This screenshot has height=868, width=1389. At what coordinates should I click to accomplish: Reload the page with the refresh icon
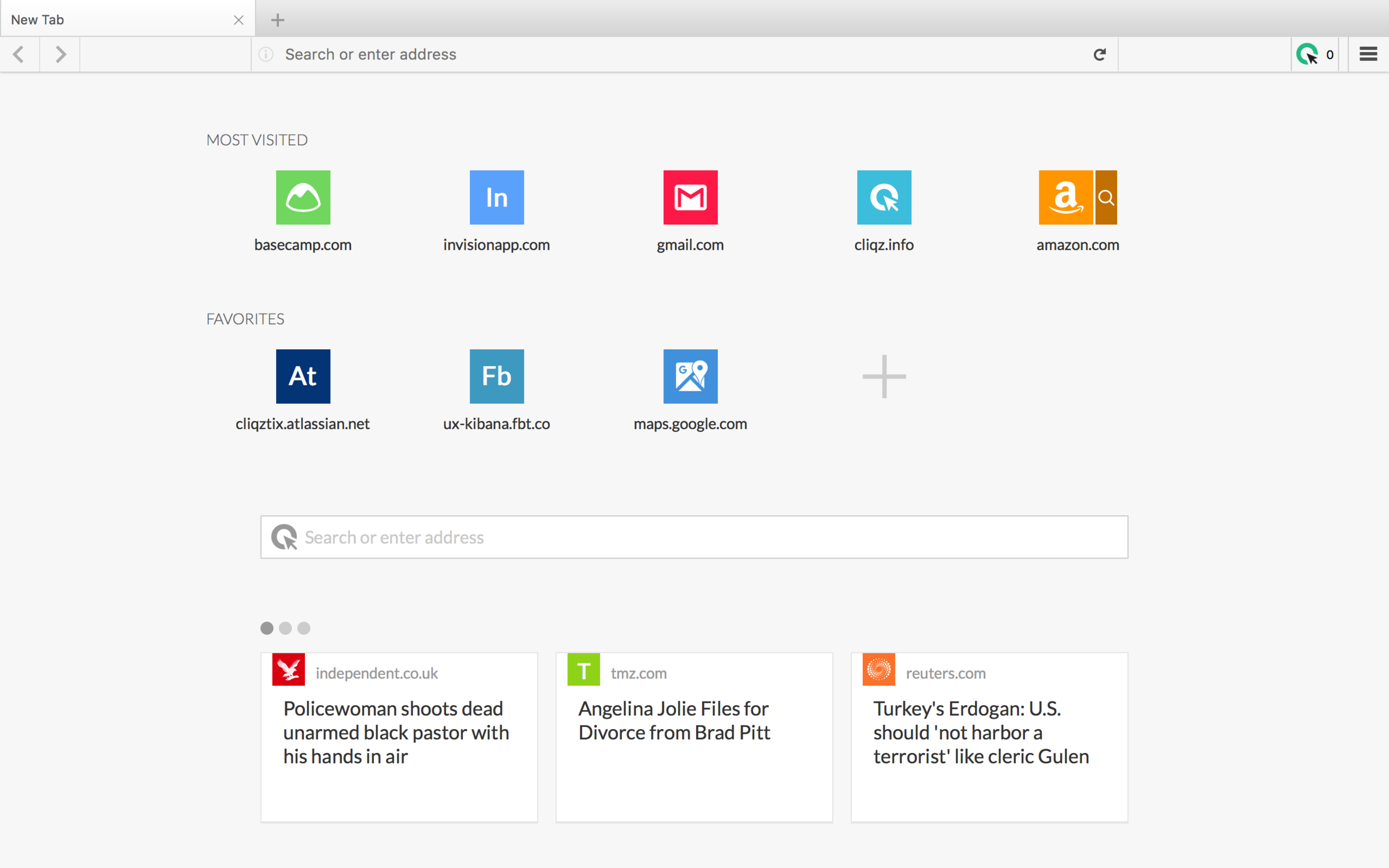(1100, 54)
